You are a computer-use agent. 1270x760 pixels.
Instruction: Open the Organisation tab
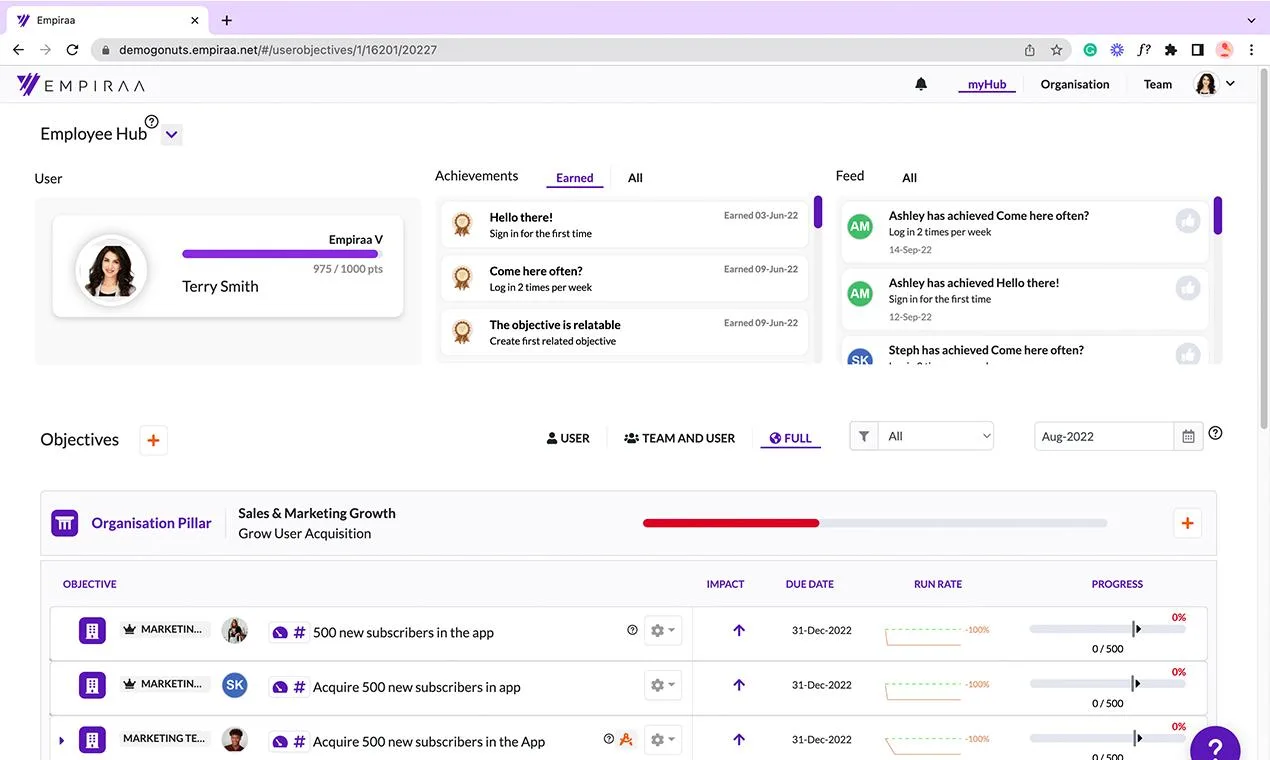[x=1075, y=84]
